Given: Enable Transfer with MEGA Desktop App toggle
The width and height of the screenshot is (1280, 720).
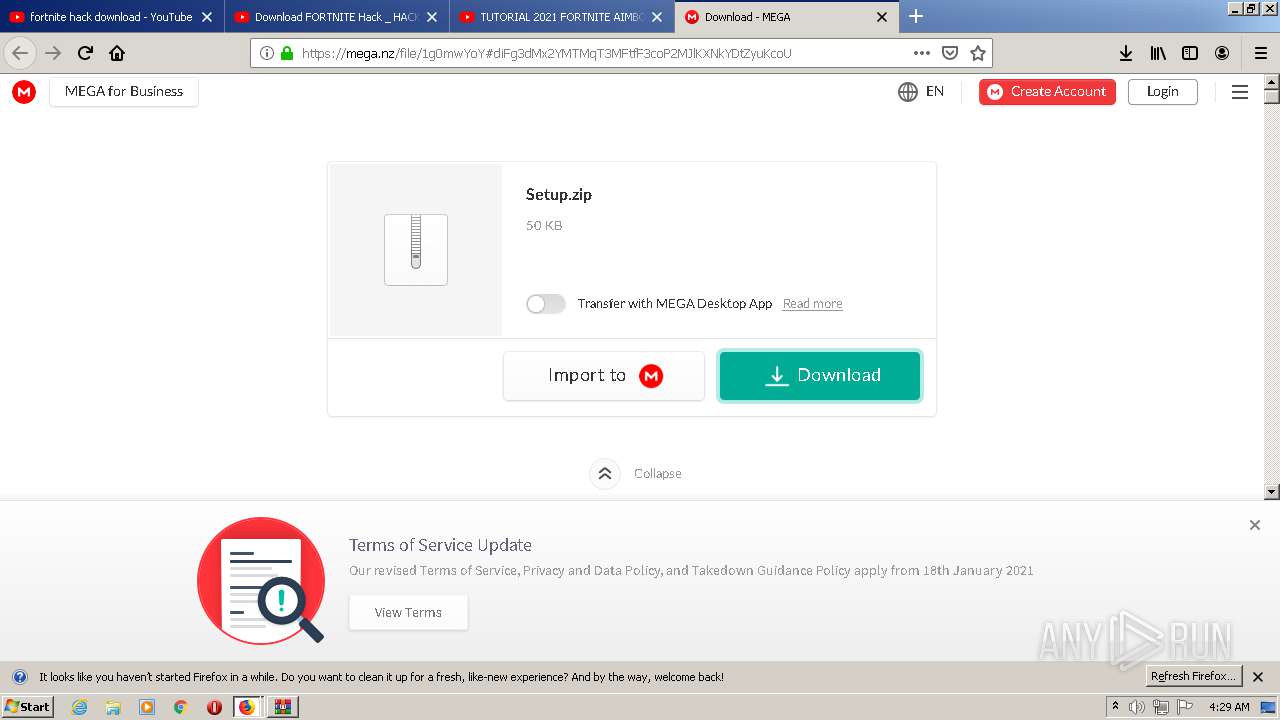Looking at the screenshot, I should (x=546, y=304).
